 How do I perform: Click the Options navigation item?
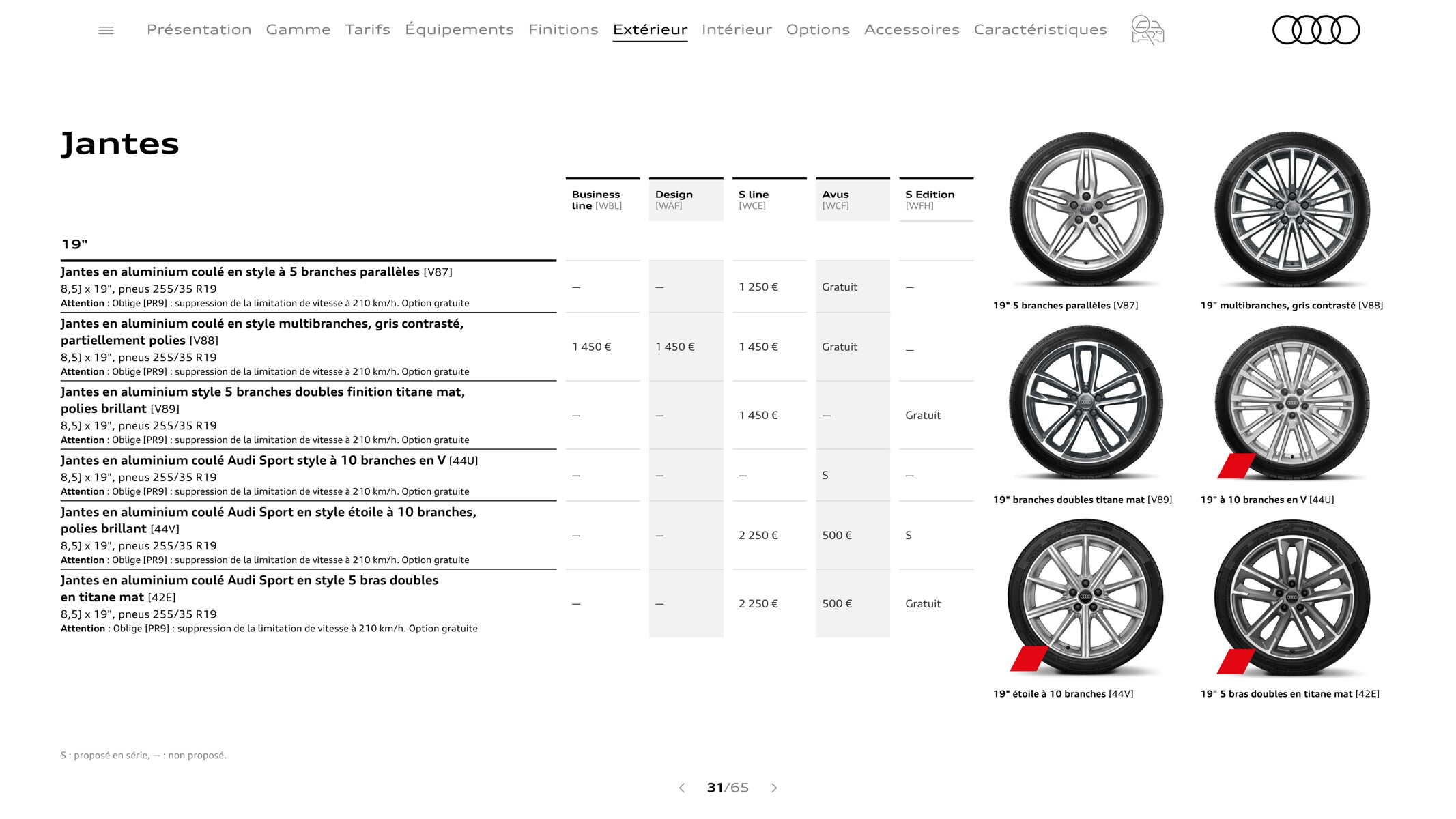pos(818,29)
